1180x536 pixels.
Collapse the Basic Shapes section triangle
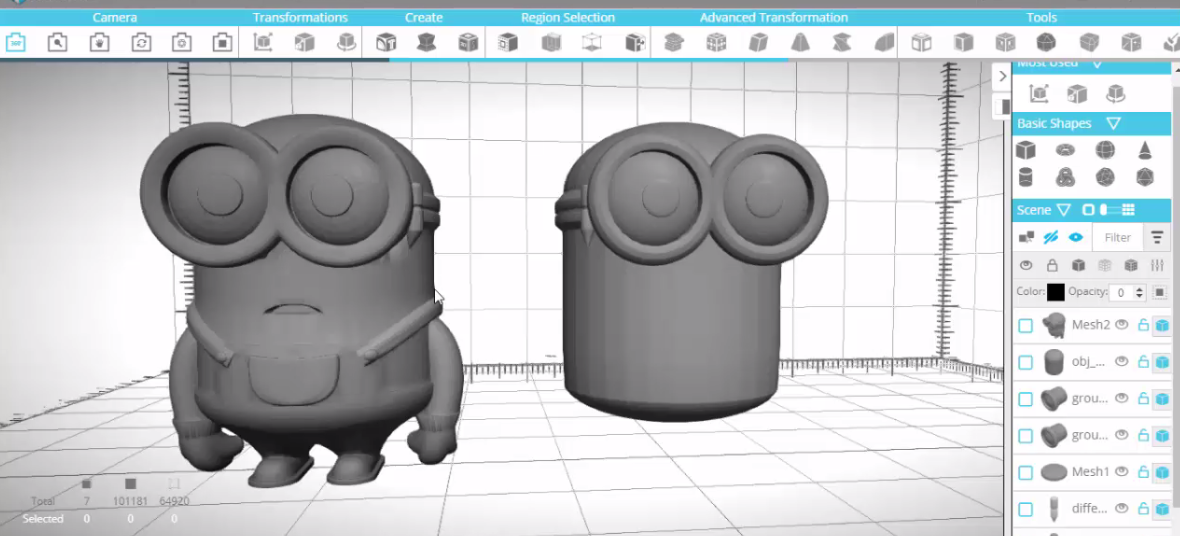(x=1114, y=123)
